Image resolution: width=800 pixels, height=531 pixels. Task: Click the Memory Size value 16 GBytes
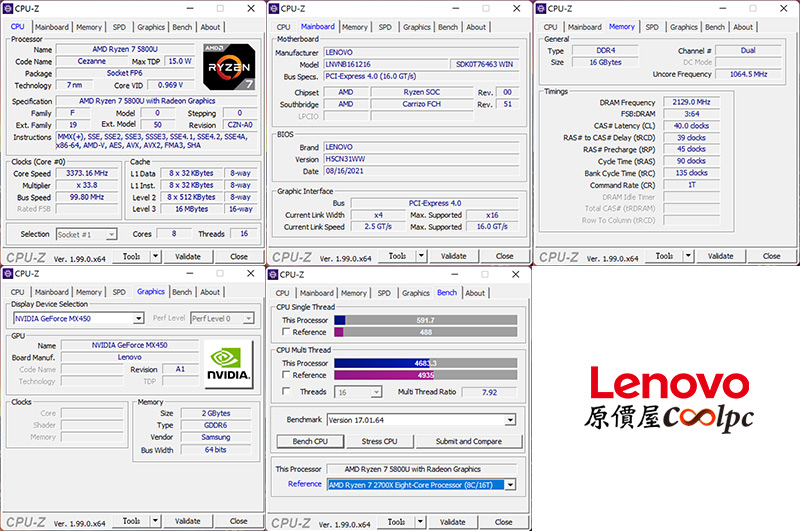tap(605, 62)
